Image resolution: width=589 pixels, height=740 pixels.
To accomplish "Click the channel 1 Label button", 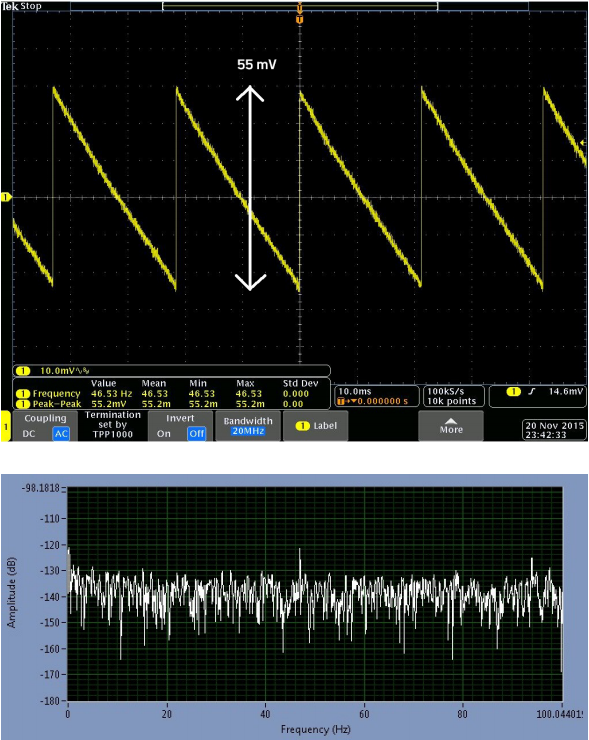I will [x=315, y=426].
